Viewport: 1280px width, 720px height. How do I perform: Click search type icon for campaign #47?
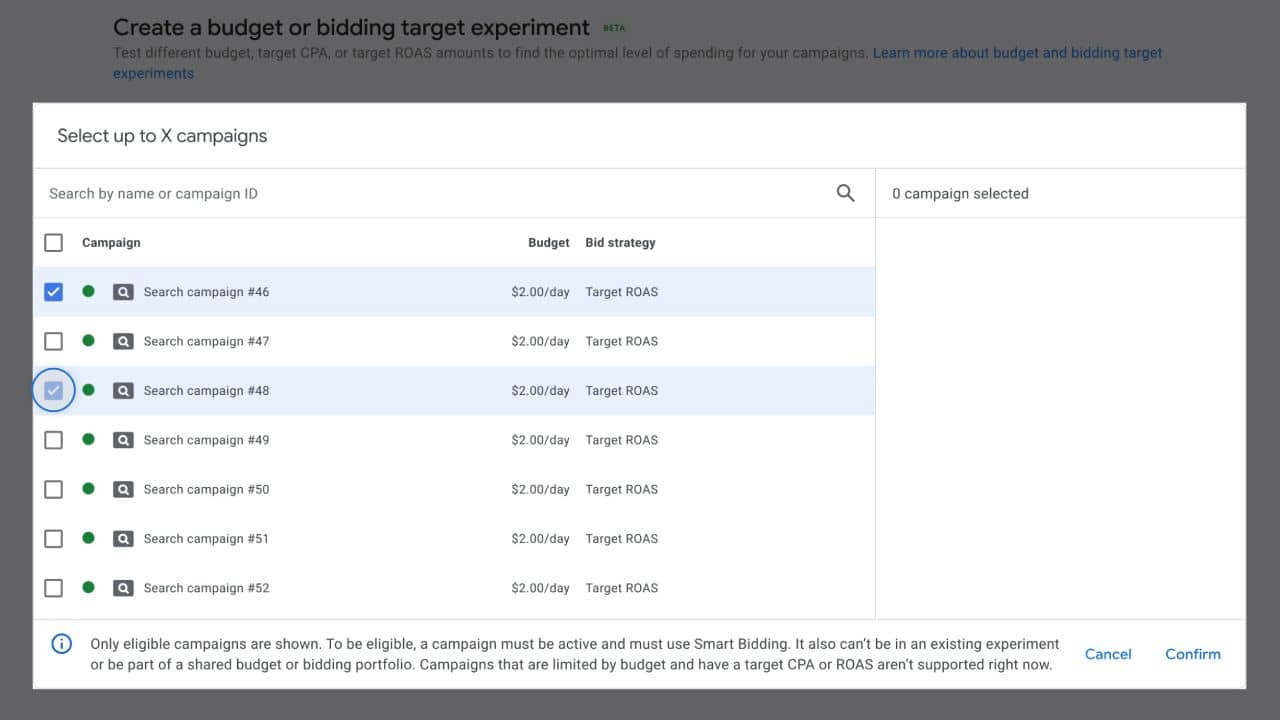(x=123, y=341)
